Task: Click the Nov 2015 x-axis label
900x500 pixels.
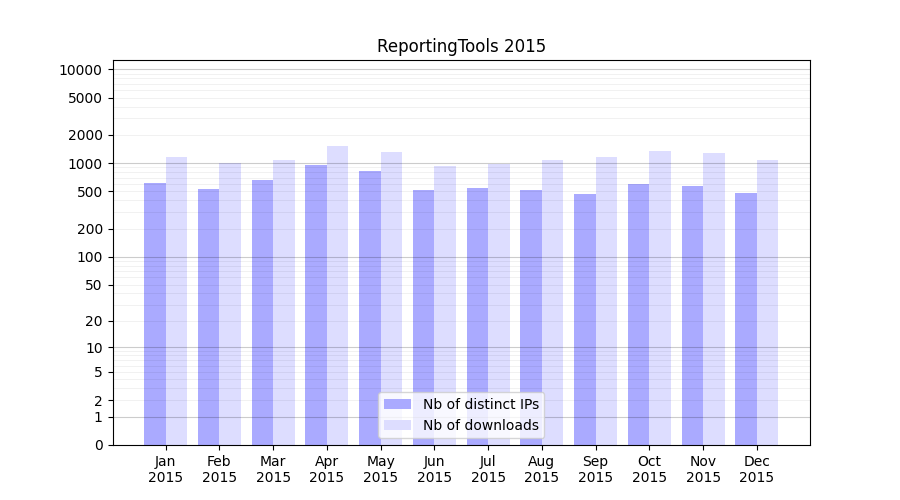Action: click(703, 469)
